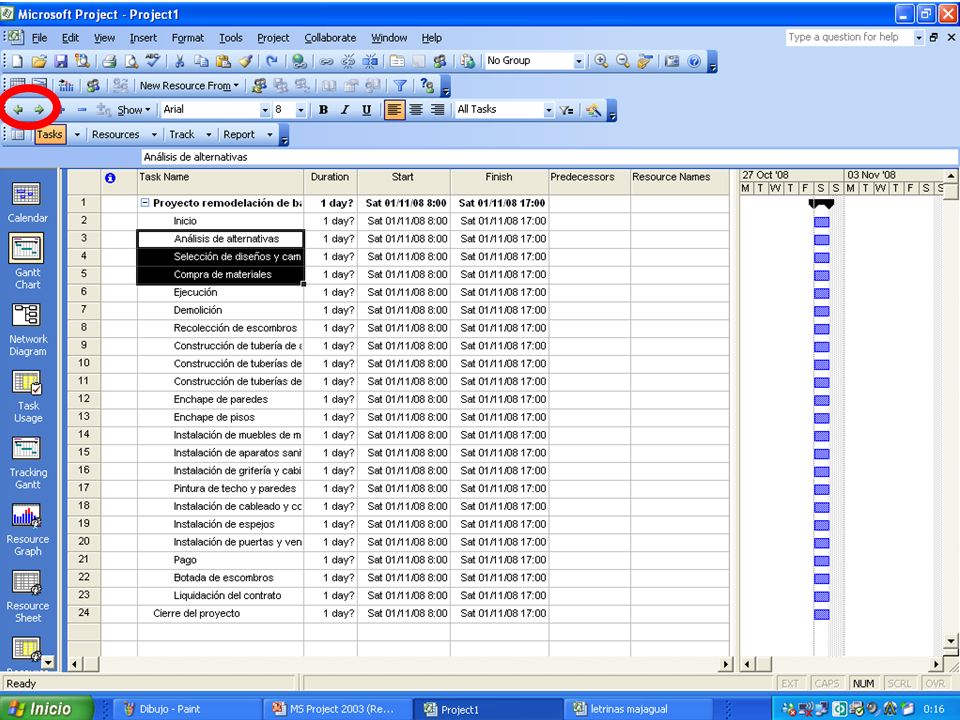Toggle Align Left

click(x=394, y=110)
